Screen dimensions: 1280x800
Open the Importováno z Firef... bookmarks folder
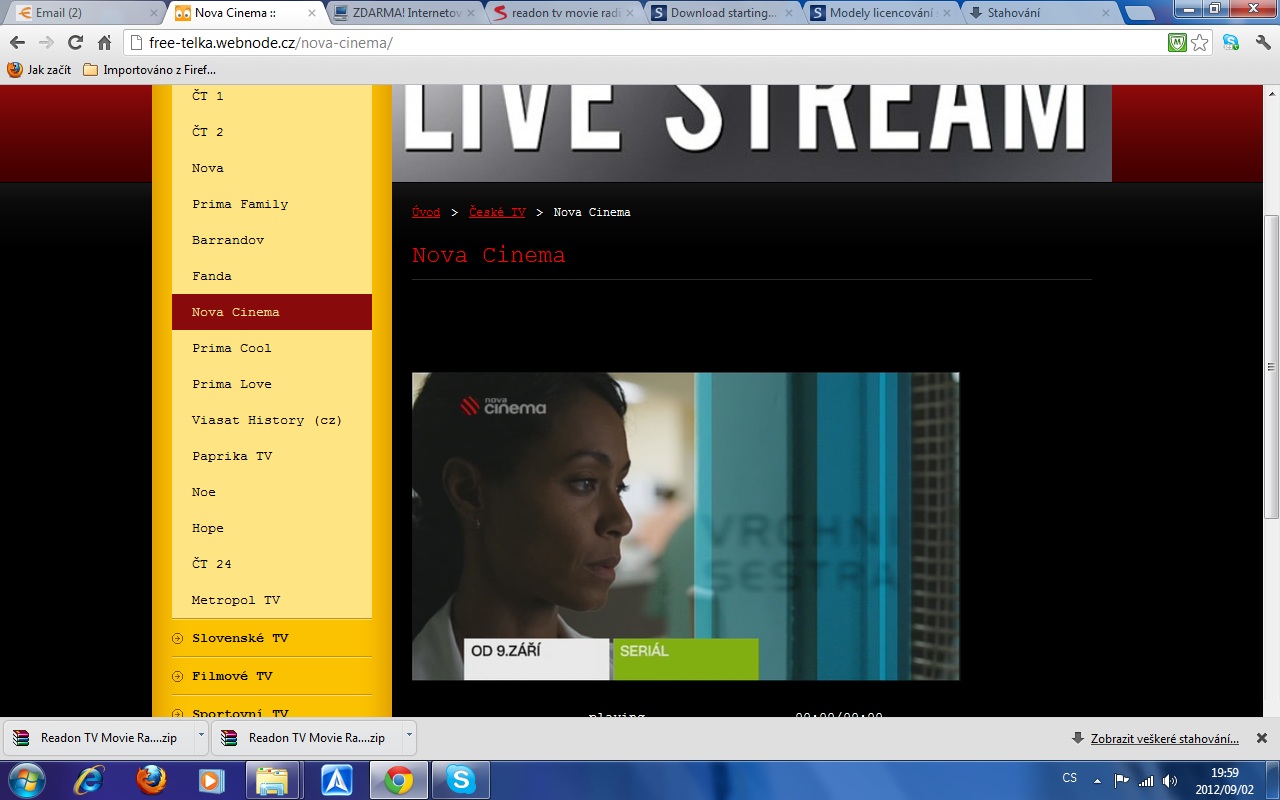(149, 70)
